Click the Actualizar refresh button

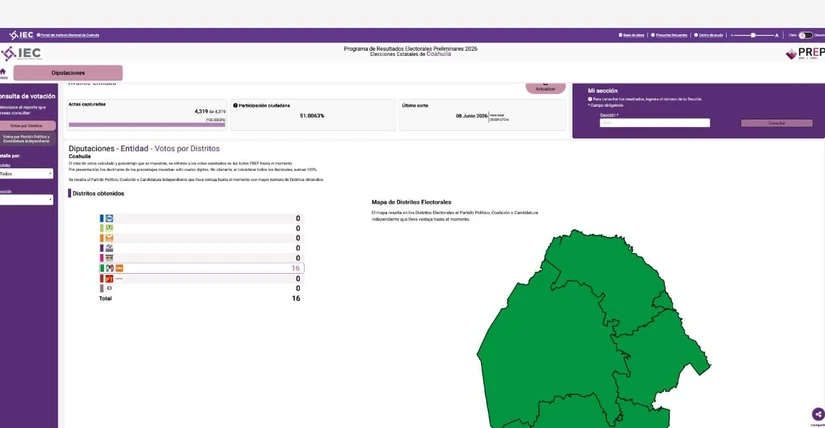(545, 87)
